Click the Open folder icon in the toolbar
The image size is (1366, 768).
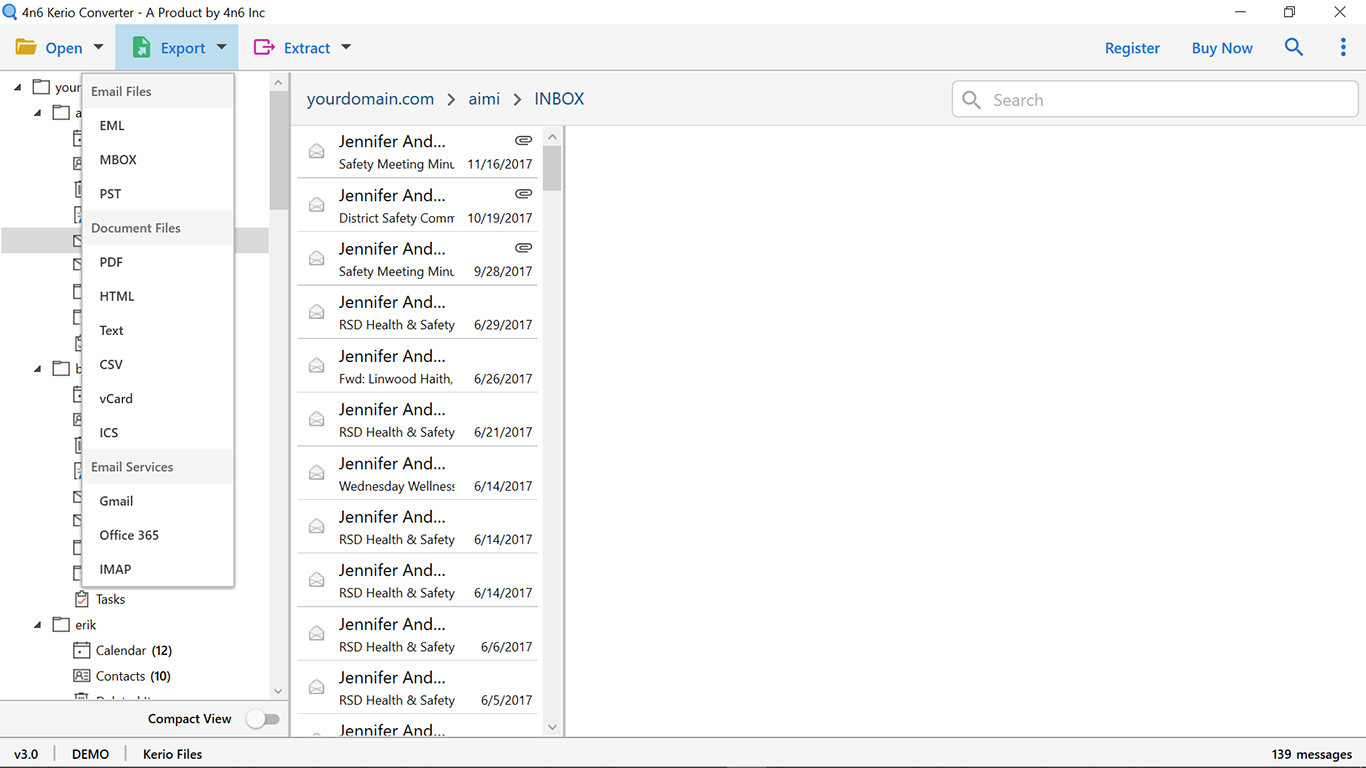(26, 47)
